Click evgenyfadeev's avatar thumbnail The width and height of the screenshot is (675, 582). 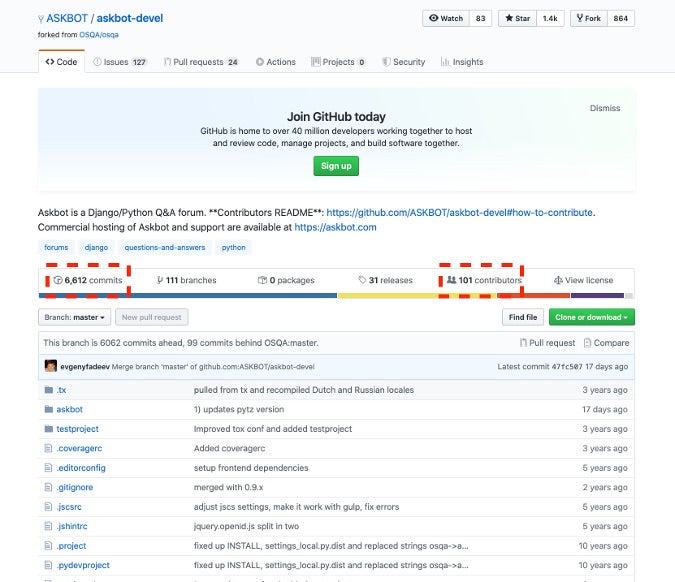click(51, 366)
